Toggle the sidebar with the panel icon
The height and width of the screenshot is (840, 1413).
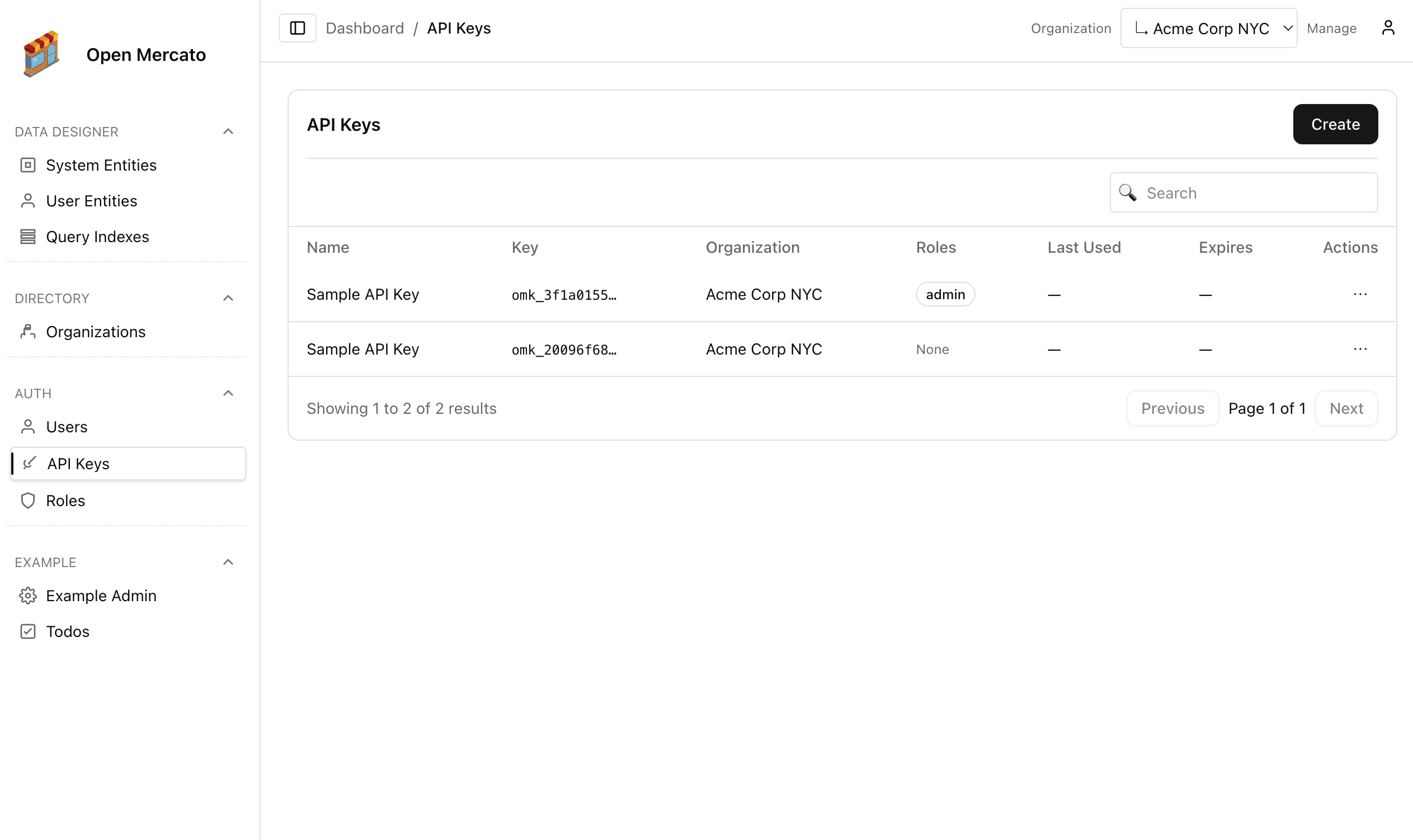(296, 27)
